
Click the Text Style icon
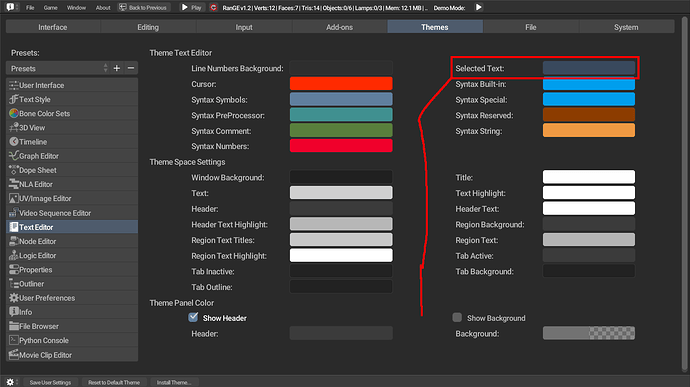[14, 99]
